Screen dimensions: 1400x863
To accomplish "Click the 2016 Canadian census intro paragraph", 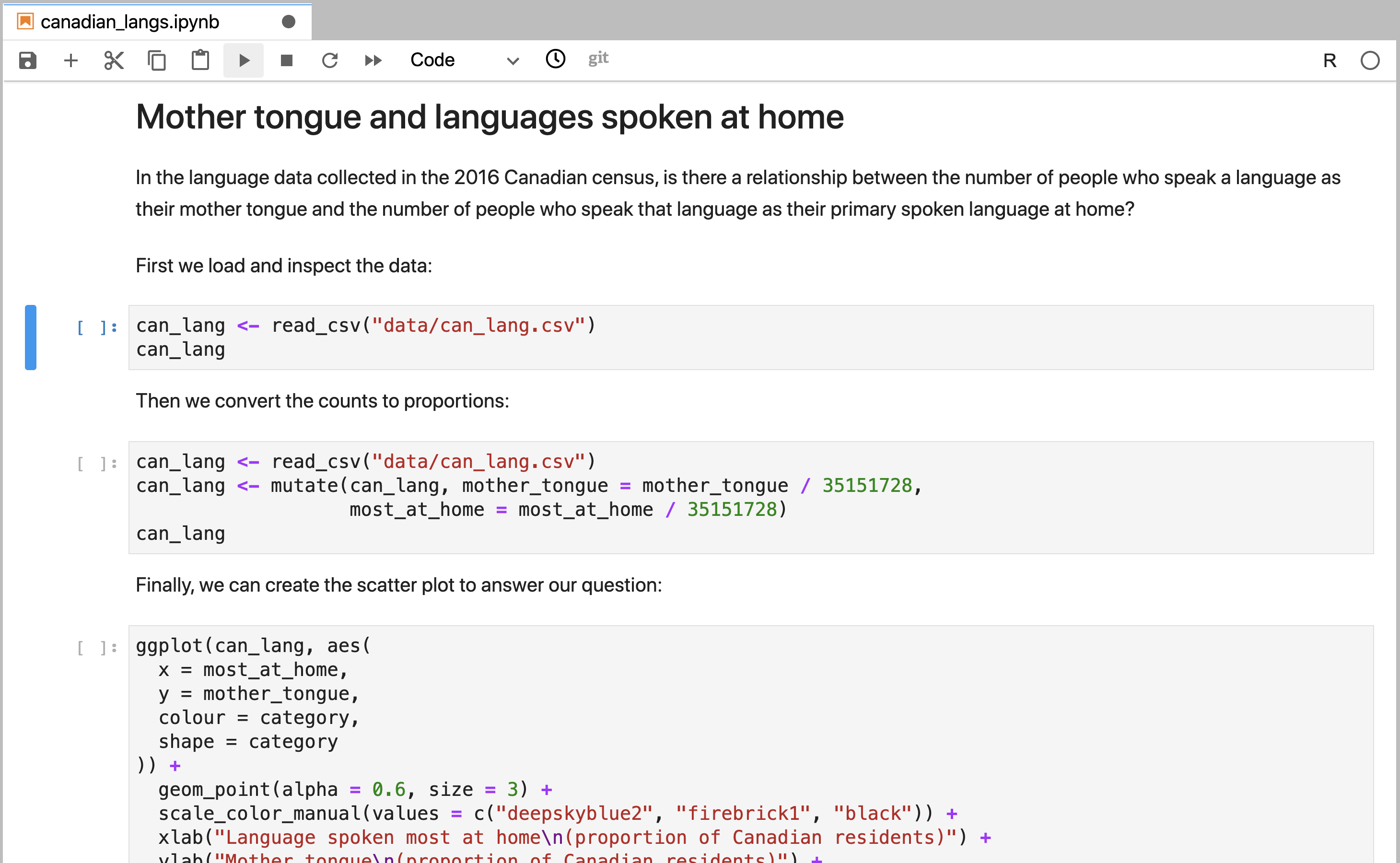I will (738, 194).
